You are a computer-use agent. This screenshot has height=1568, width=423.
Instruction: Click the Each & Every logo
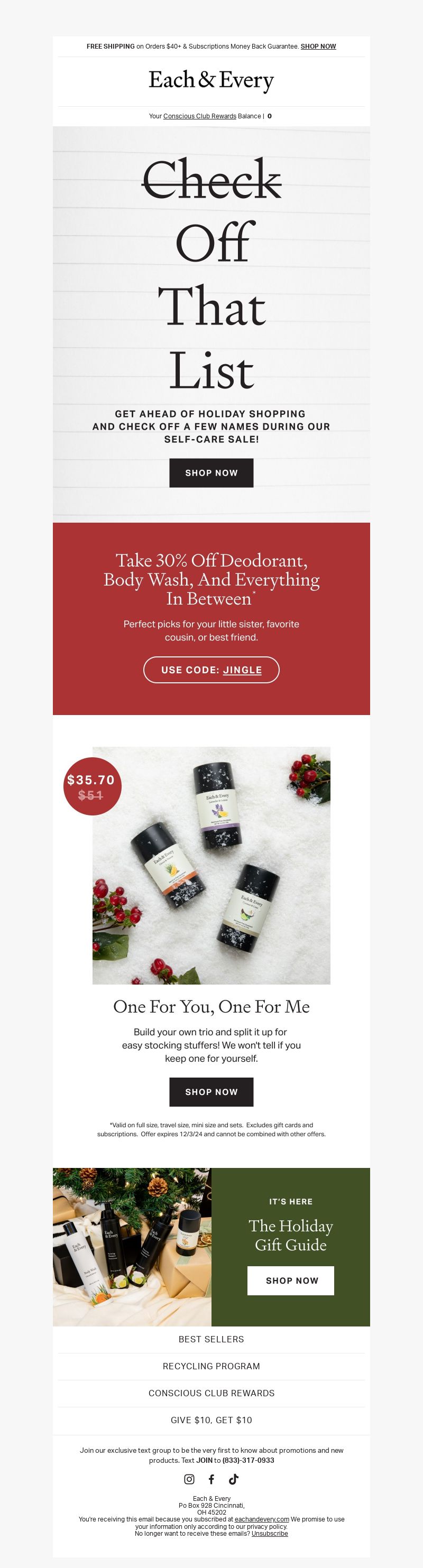coord(211,81)
